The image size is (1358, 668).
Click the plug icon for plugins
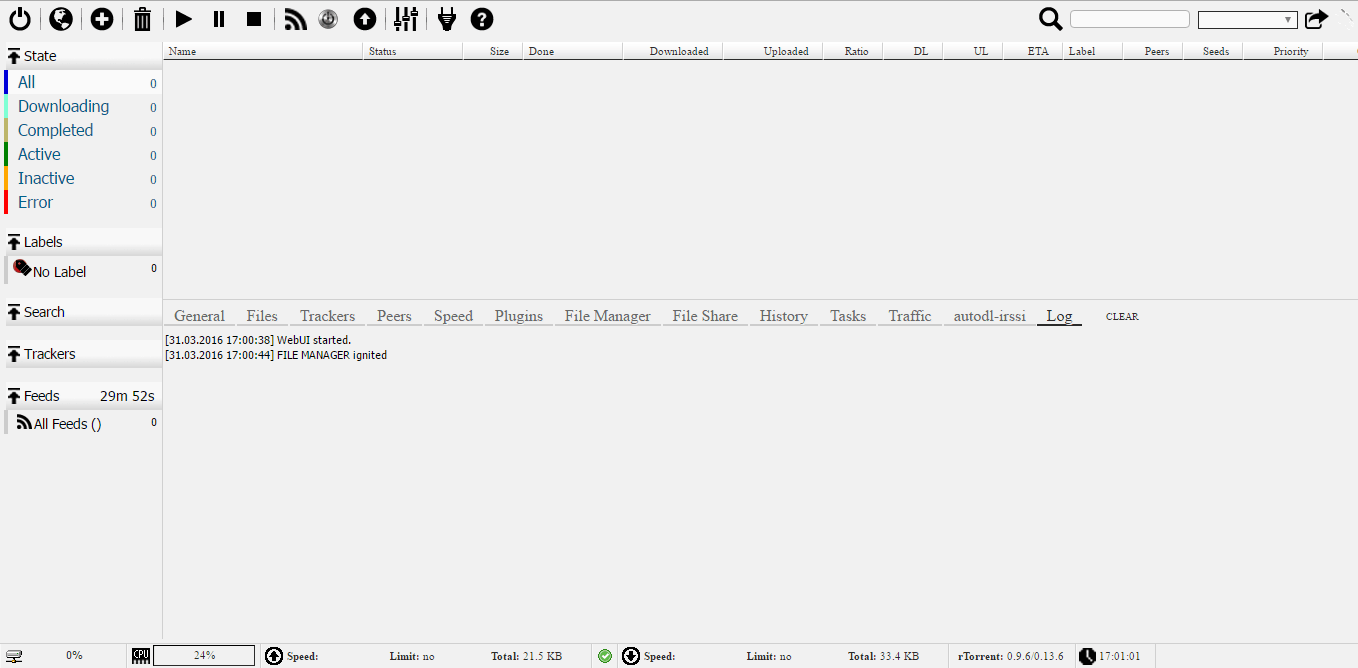coord(447,19)
